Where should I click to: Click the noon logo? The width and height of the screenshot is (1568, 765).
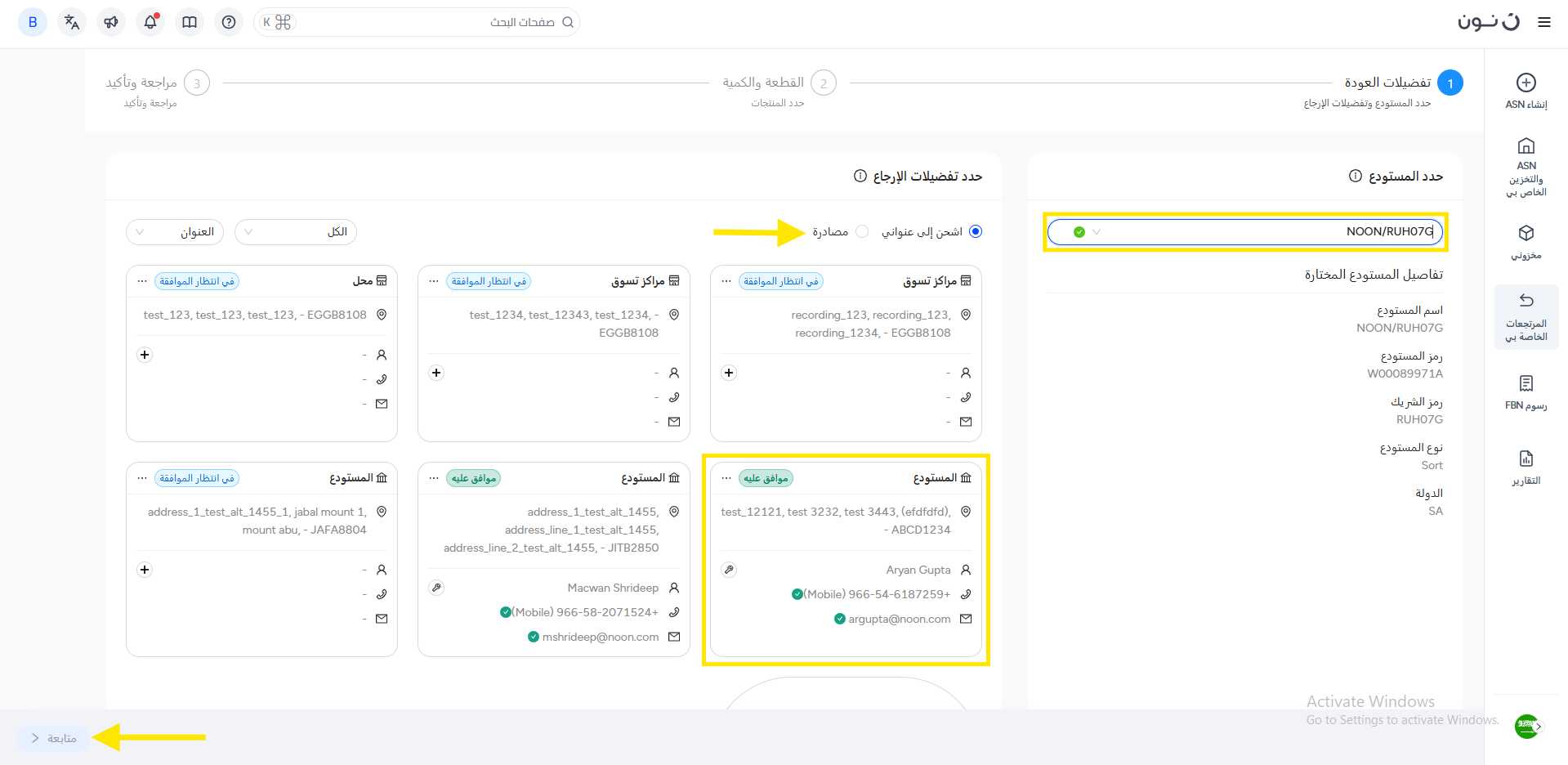(x=1489, y=22)
